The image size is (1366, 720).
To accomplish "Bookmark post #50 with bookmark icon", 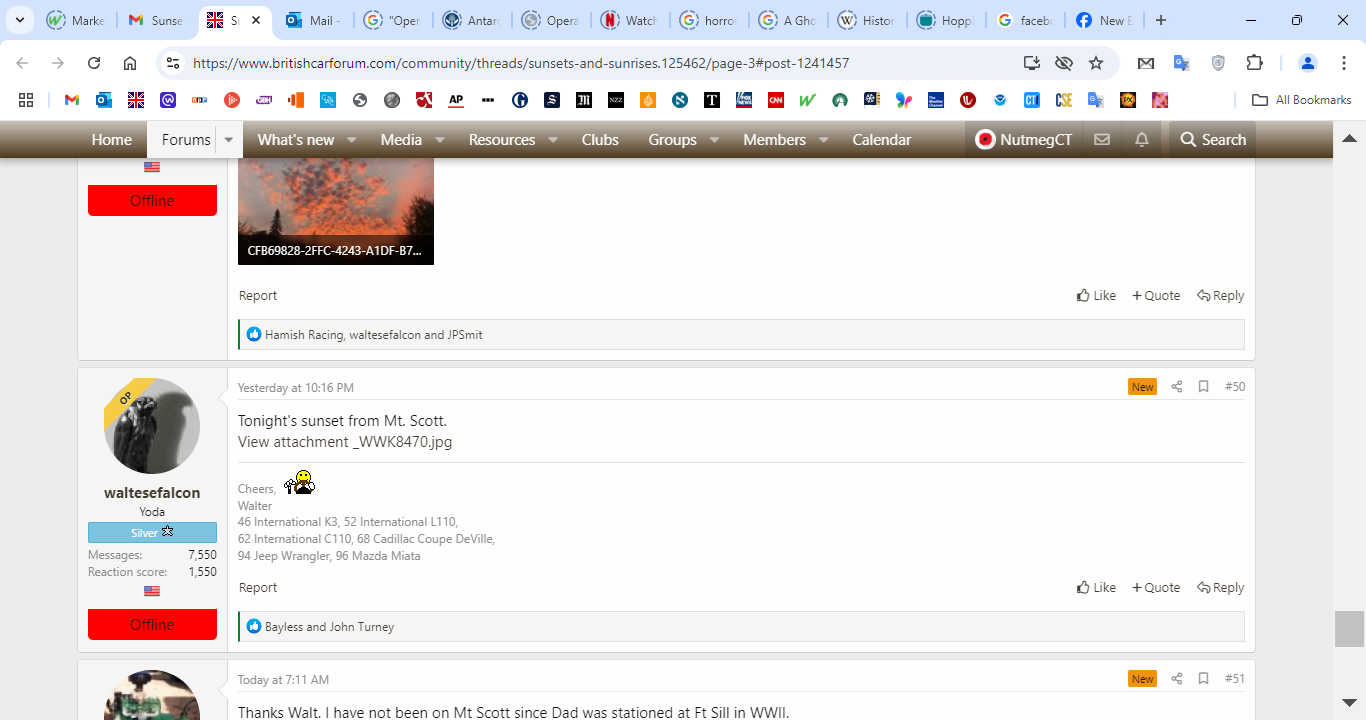I will click(1204, 387).
